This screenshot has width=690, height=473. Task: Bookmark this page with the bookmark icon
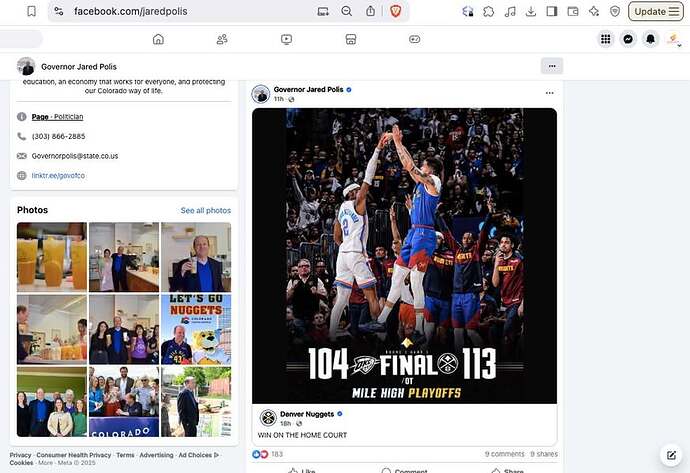point(32,11)
